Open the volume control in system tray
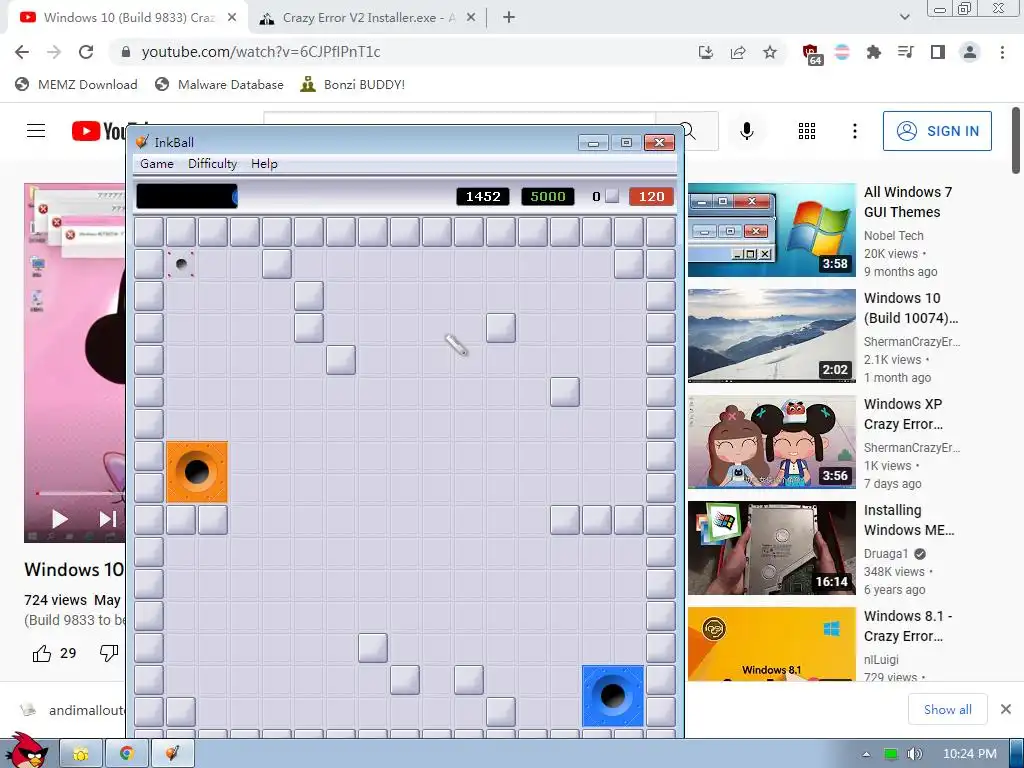Viewport: 1024px width, 768px height. pyautogui.click(x=914, y=754)
